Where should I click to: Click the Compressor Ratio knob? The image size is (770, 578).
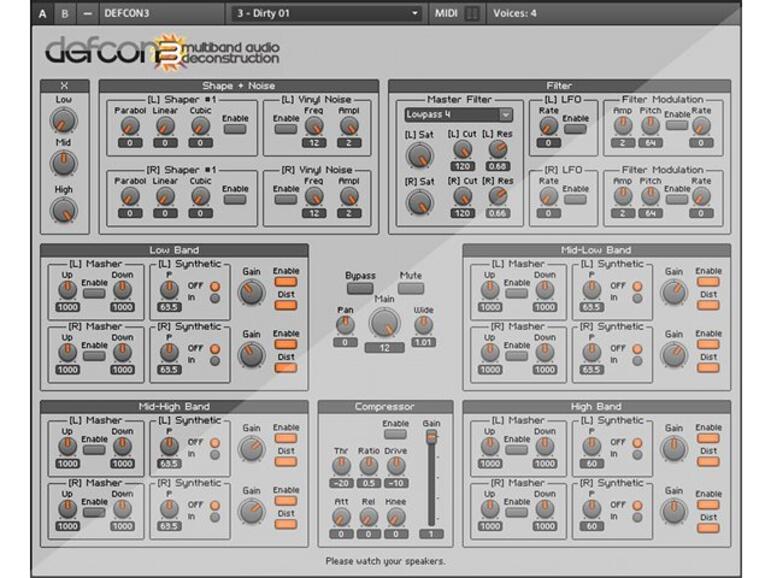coord(368,466)
